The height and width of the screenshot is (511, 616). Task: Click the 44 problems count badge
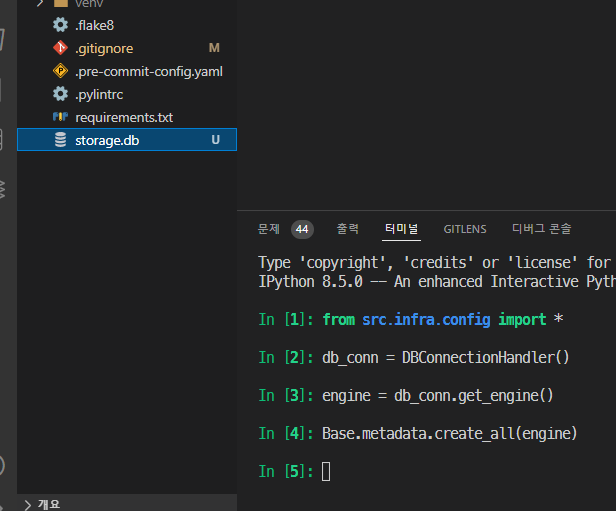pyautogui.click(x=302, y=229)
